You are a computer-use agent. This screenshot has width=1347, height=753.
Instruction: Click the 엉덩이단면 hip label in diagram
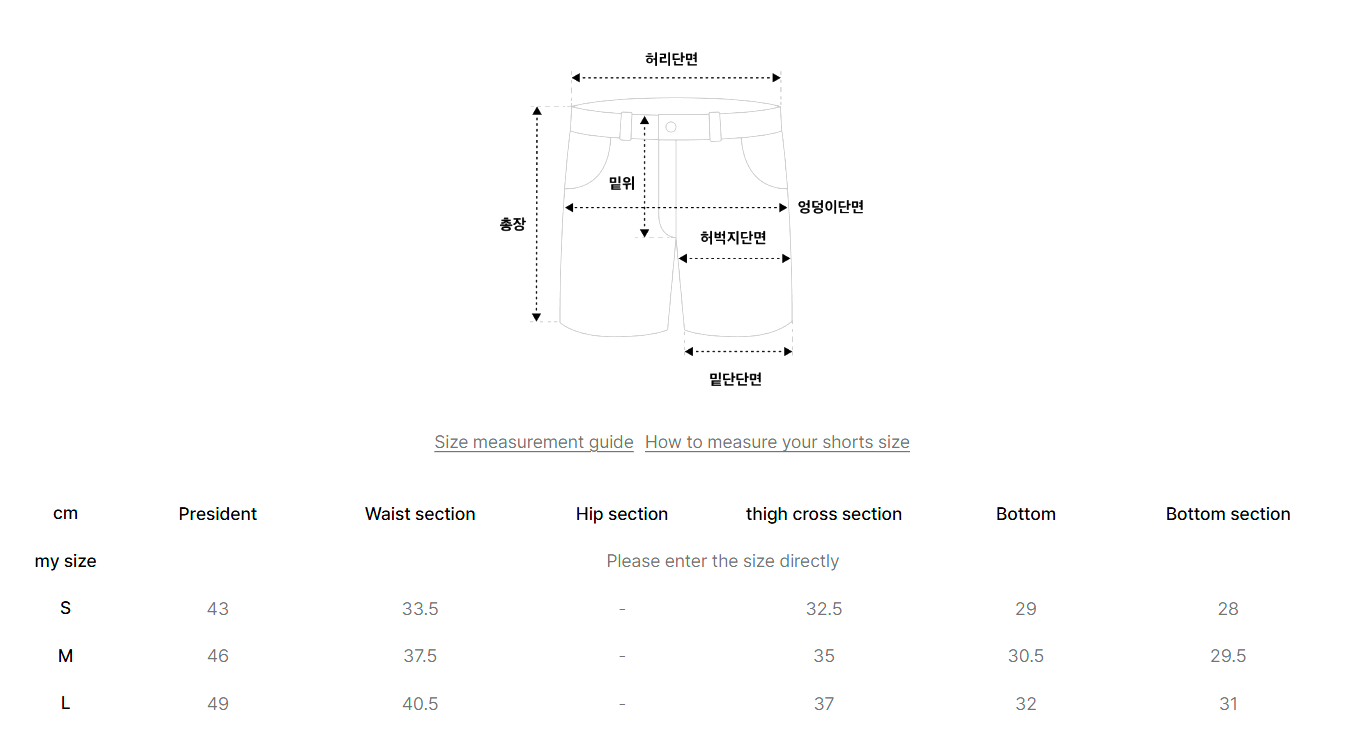coord(830,207)
